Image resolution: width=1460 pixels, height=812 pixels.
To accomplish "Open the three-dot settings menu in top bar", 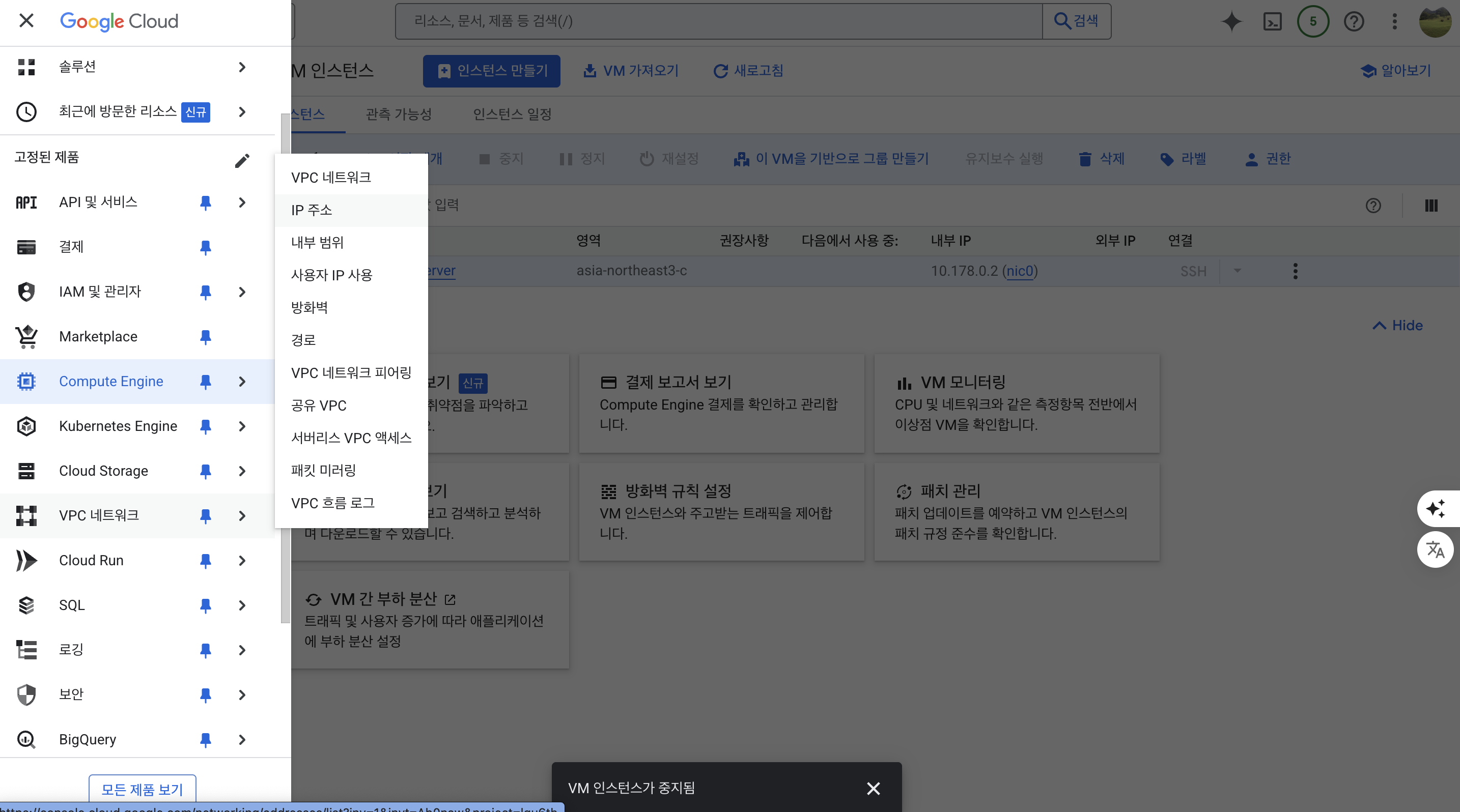I will point(1394,21).
